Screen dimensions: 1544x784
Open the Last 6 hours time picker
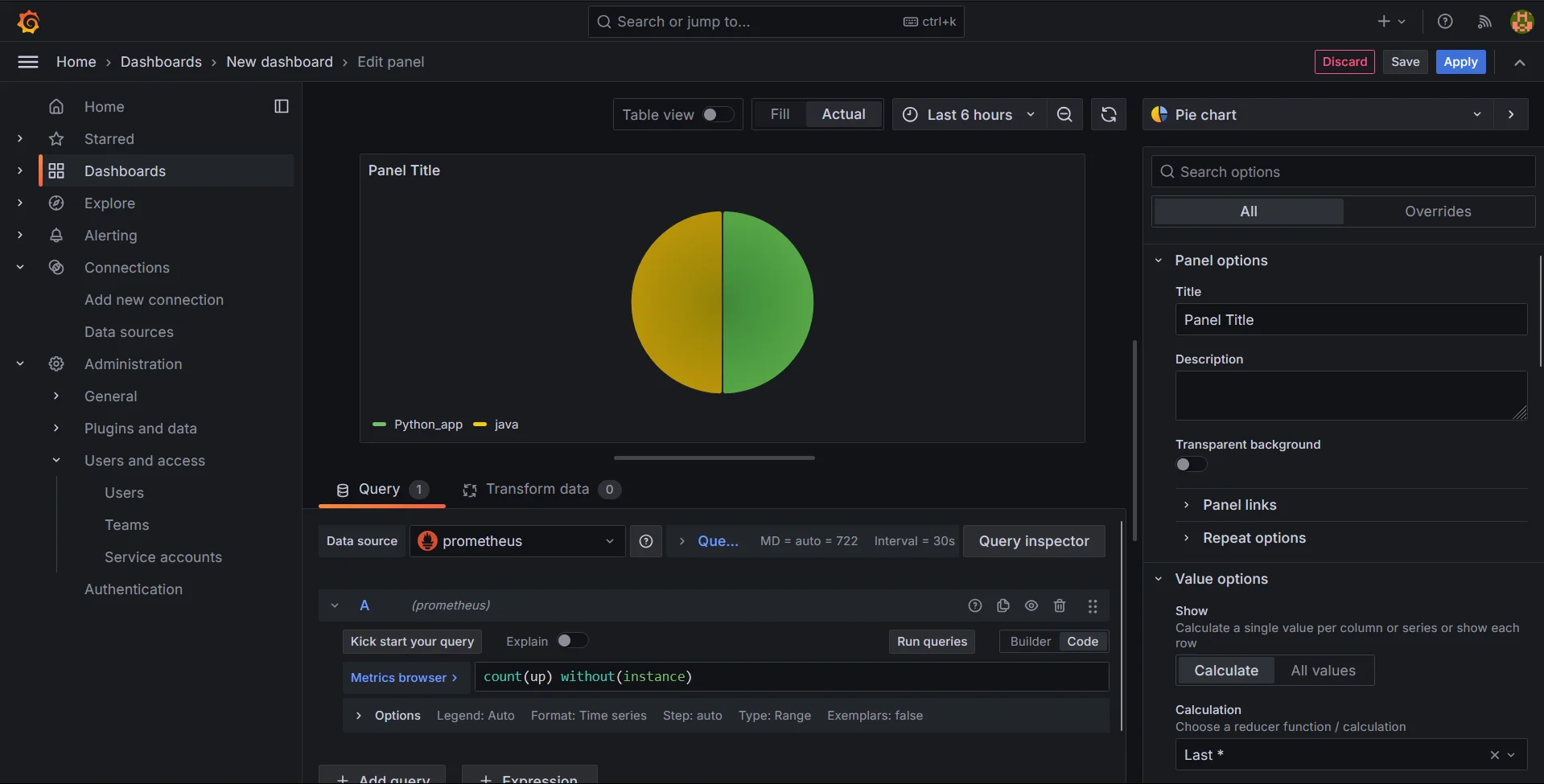pyautogui.click(x=970, y=115)
